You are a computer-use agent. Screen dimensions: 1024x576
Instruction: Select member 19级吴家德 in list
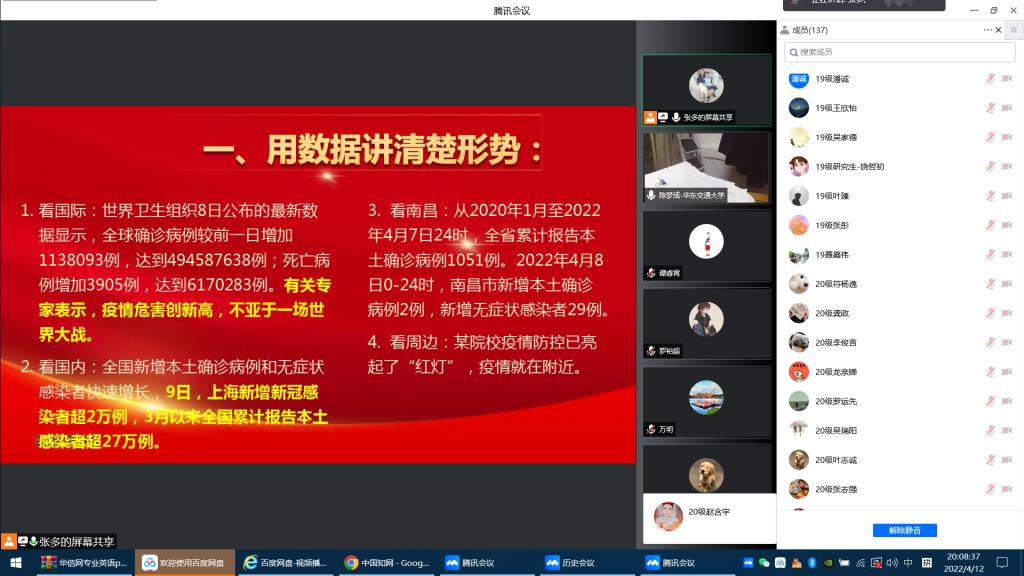pos(899,137)
